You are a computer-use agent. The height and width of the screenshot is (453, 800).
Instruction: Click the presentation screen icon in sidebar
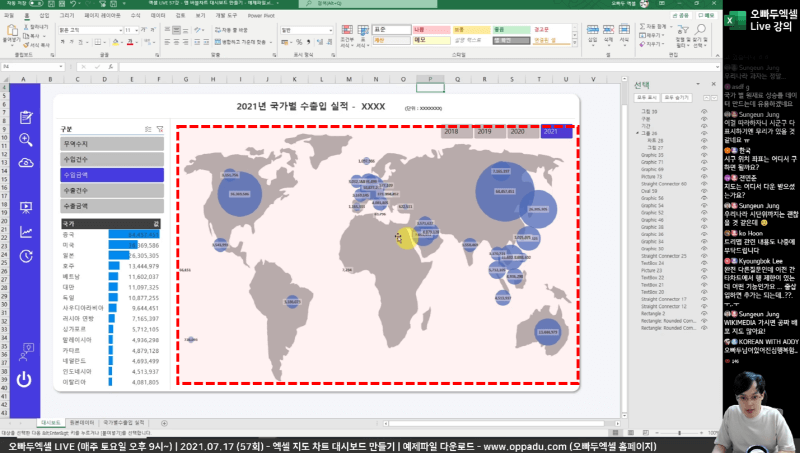tap(26, 208)
